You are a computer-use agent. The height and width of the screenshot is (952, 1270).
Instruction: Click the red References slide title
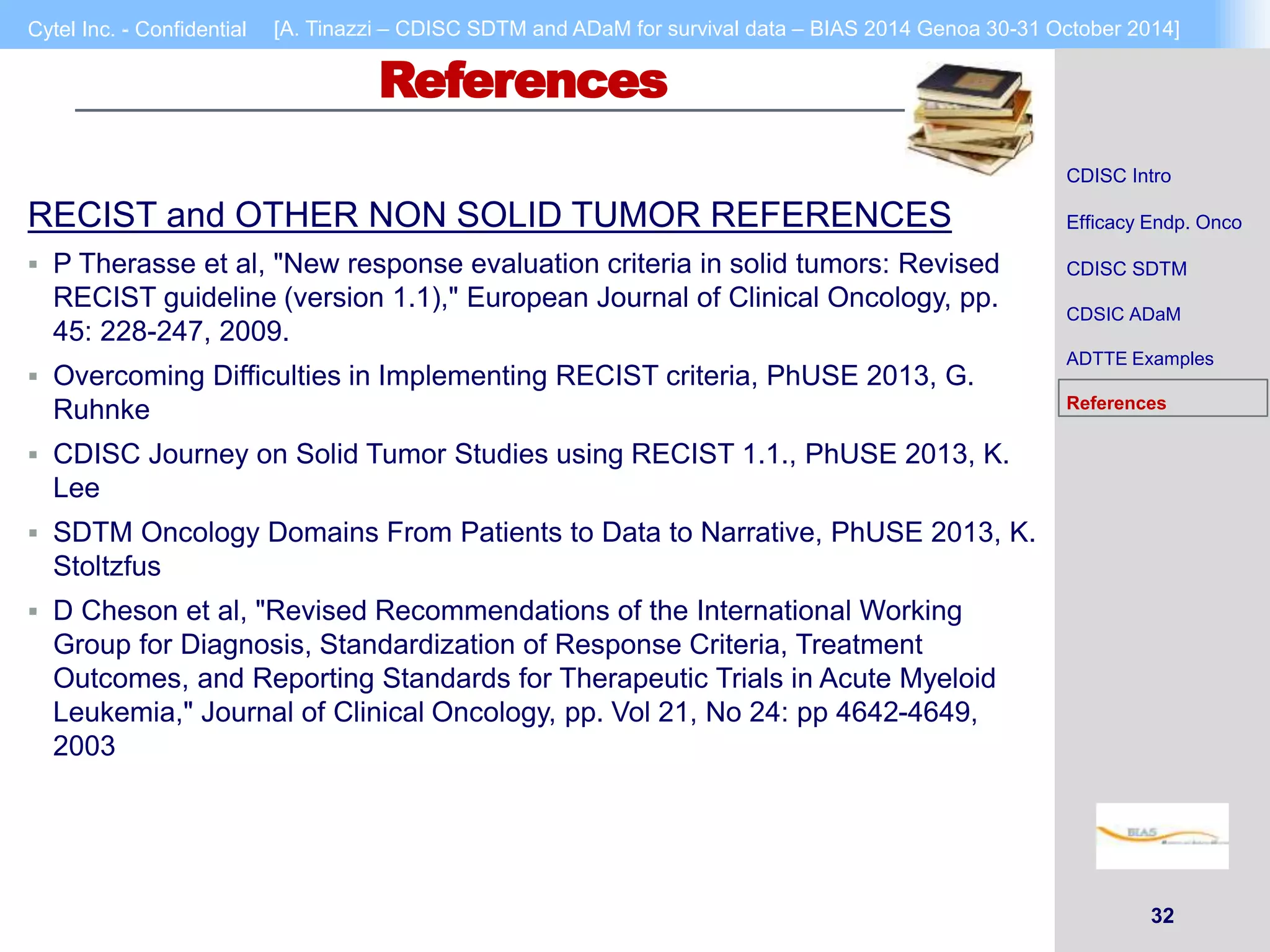pyautogui.click(x=523, y=81)
